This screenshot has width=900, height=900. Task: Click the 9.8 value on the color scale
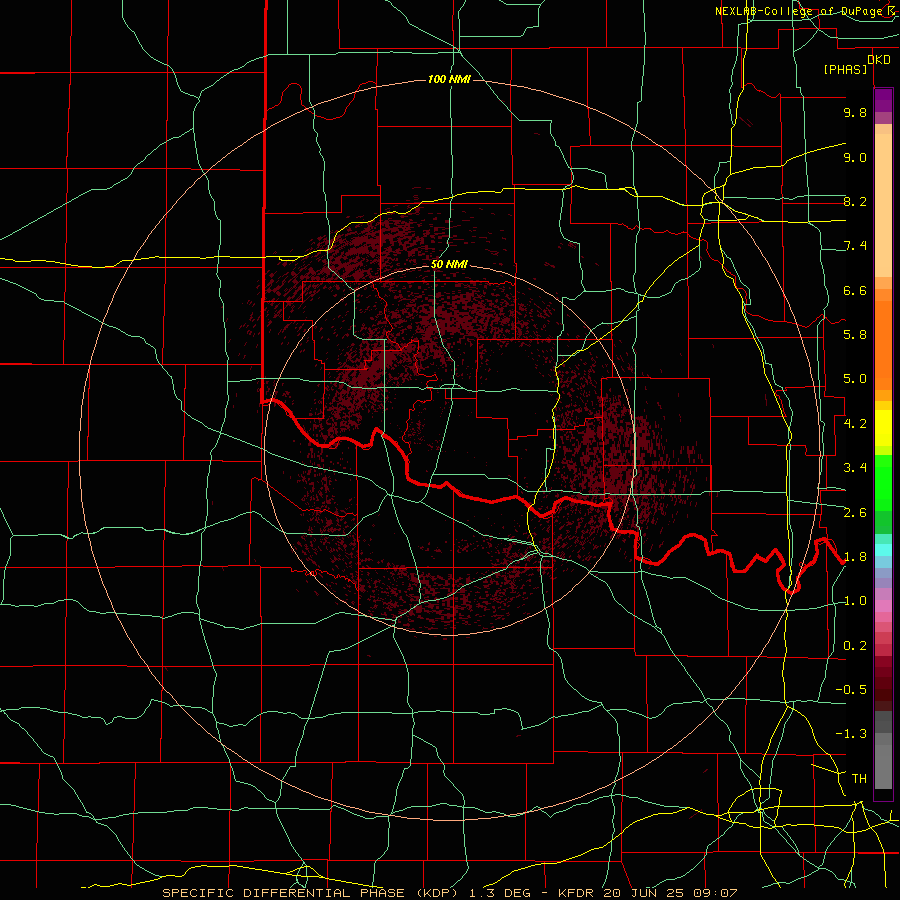[x=855, y=112]
